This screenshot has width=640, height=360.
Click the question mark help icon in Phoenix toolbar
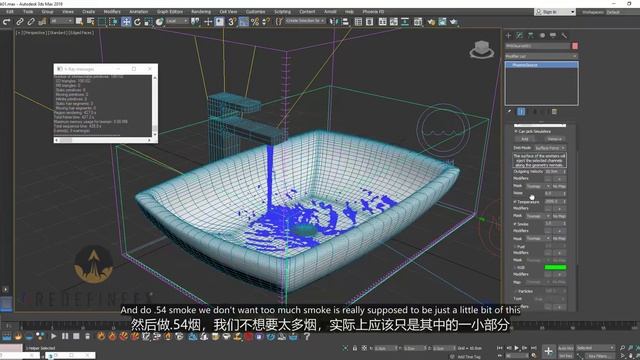[x=307, y=336]
